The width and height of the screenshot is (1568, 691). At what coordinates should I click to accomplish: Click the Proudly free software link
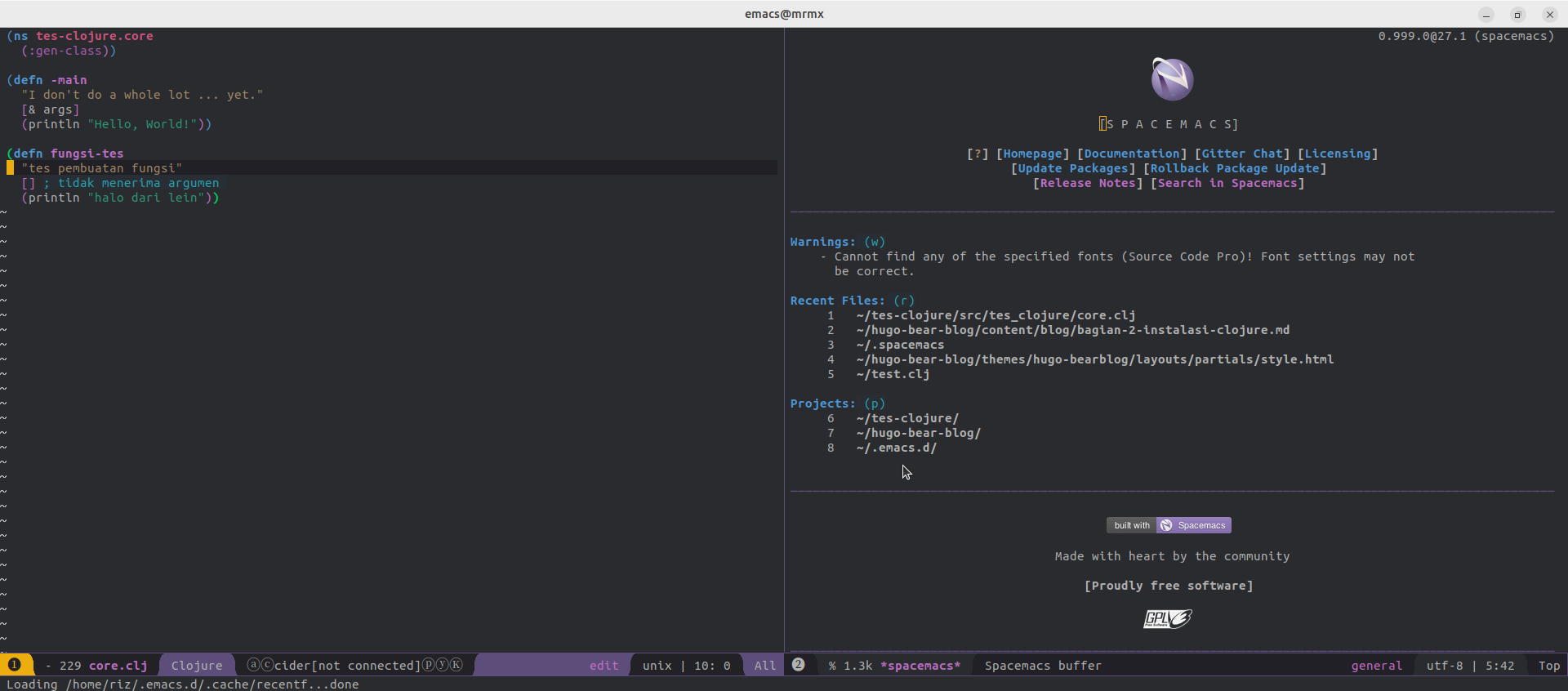coord(1169,586)
